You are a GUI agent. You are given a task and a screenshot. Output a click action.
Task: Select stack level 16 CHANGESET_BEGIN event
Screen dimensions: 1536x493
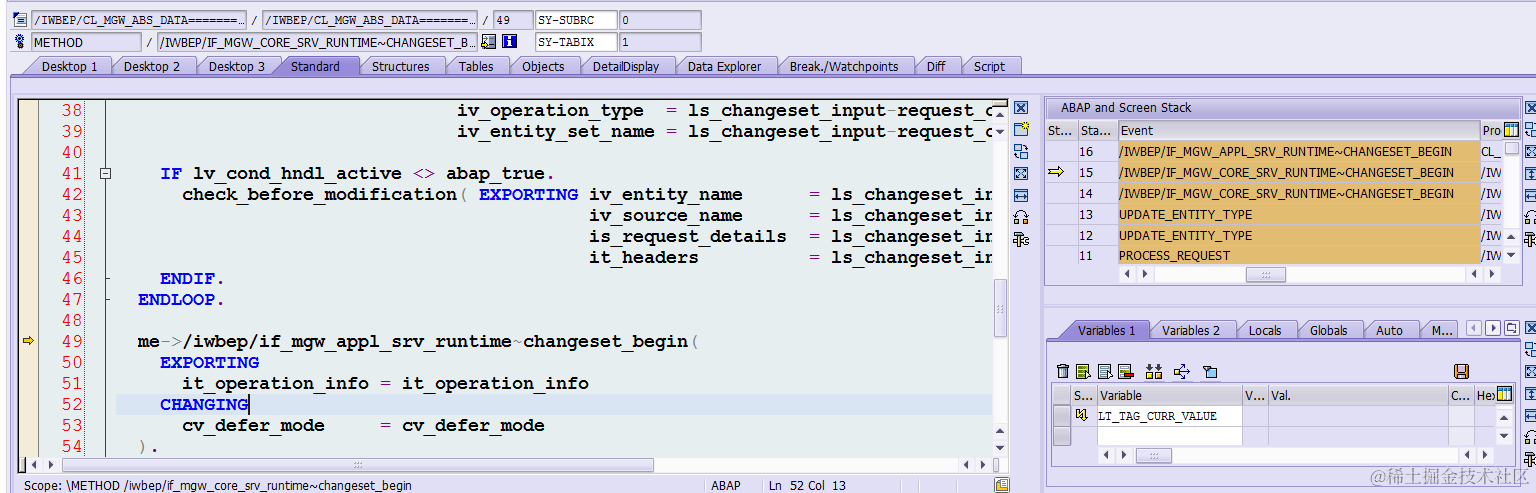(1298, 151)
